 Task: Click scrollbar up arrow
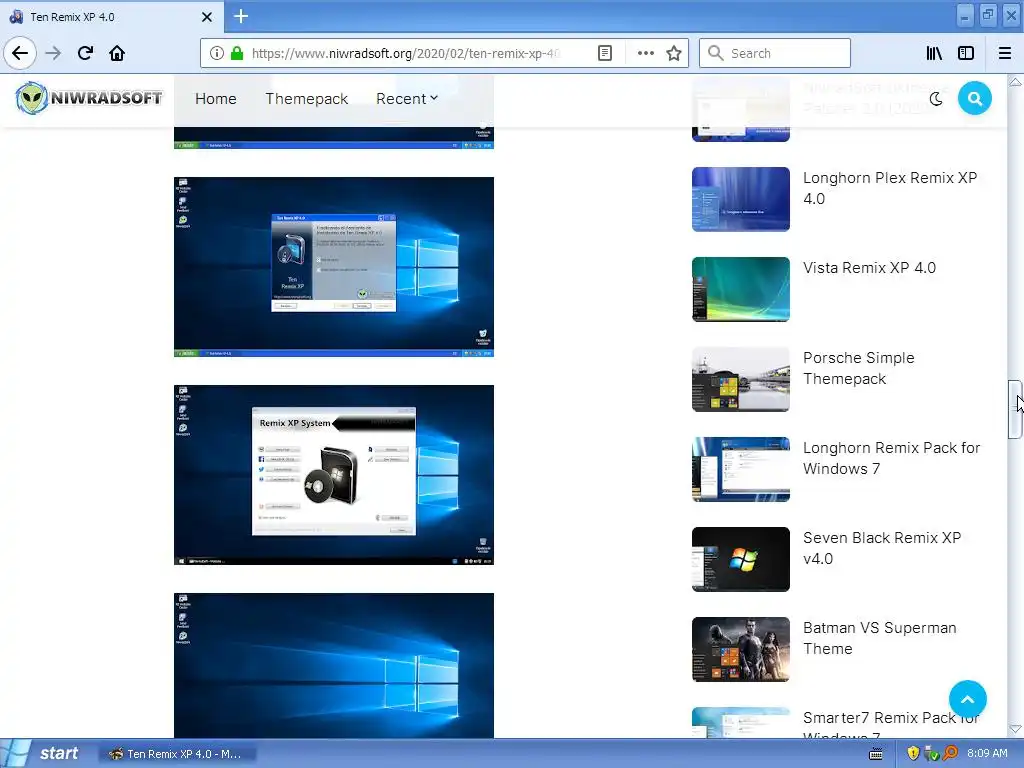click(x=1015, y=82)
